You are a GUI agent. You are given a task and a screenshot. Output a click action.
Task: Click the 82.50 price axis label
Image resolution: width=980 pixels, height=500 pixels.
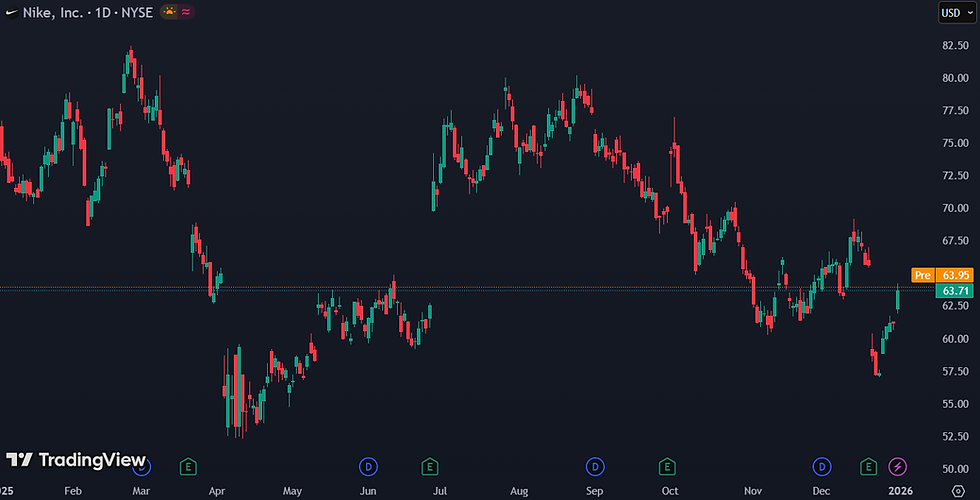955,46
